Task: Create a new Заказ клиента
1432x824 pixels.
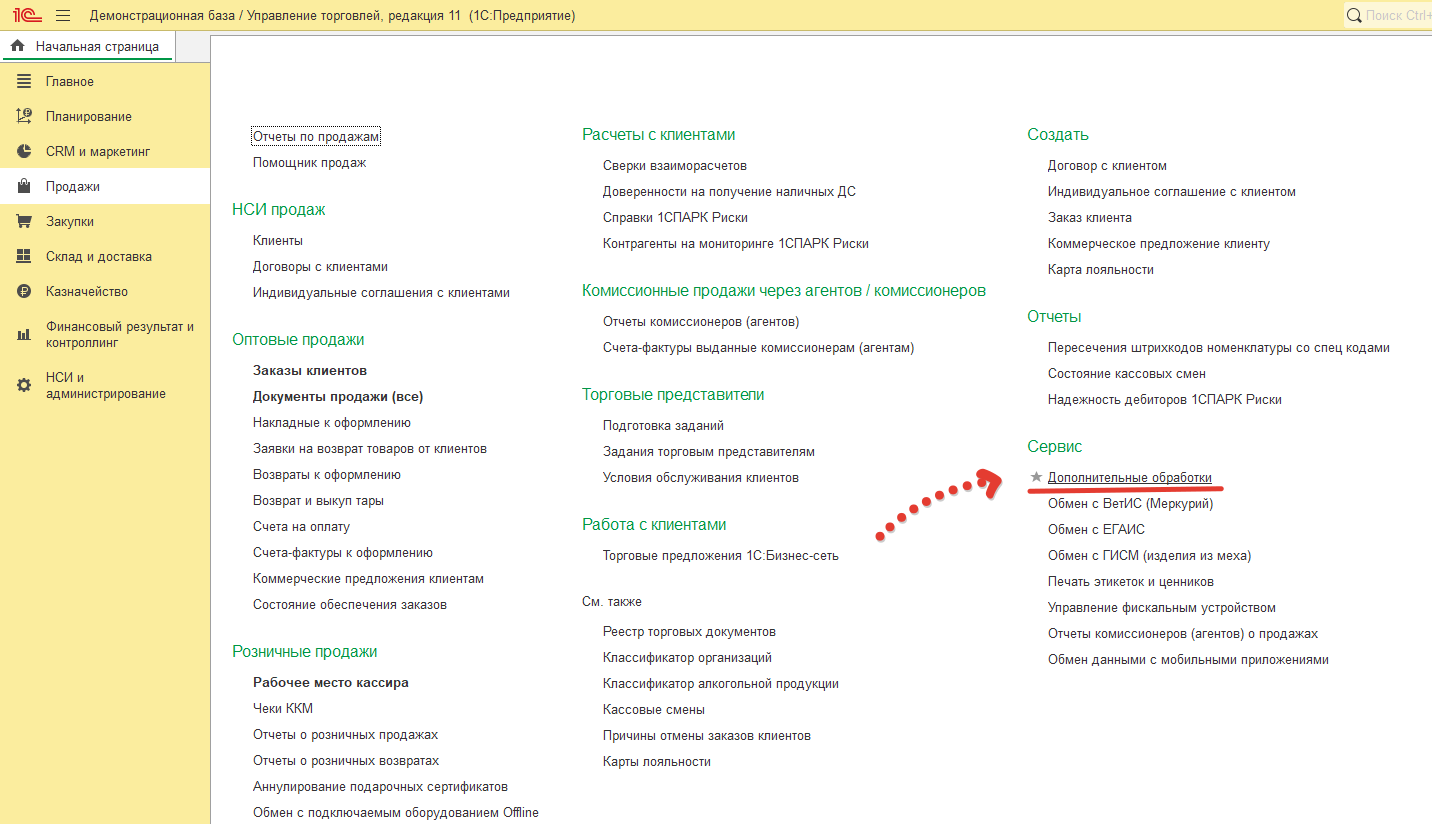Action: (x=1089, y=218)
